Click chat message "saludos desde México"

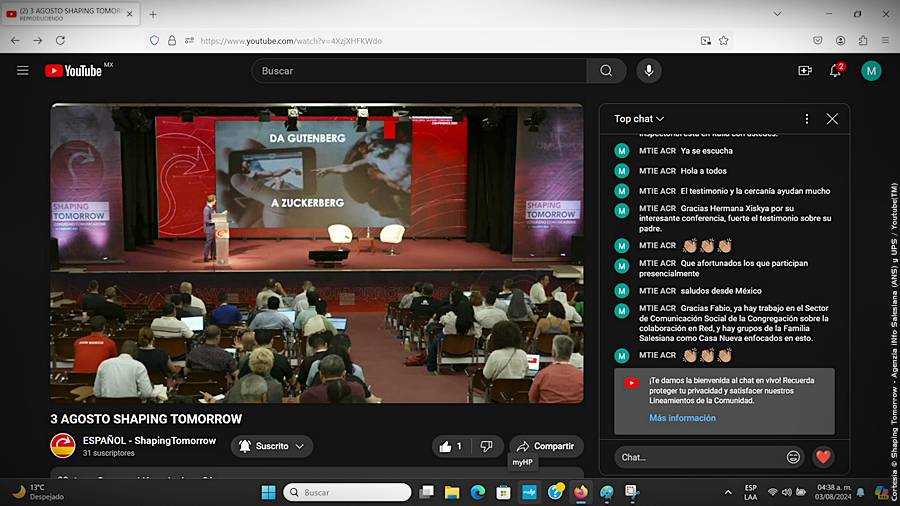[721, 291]
